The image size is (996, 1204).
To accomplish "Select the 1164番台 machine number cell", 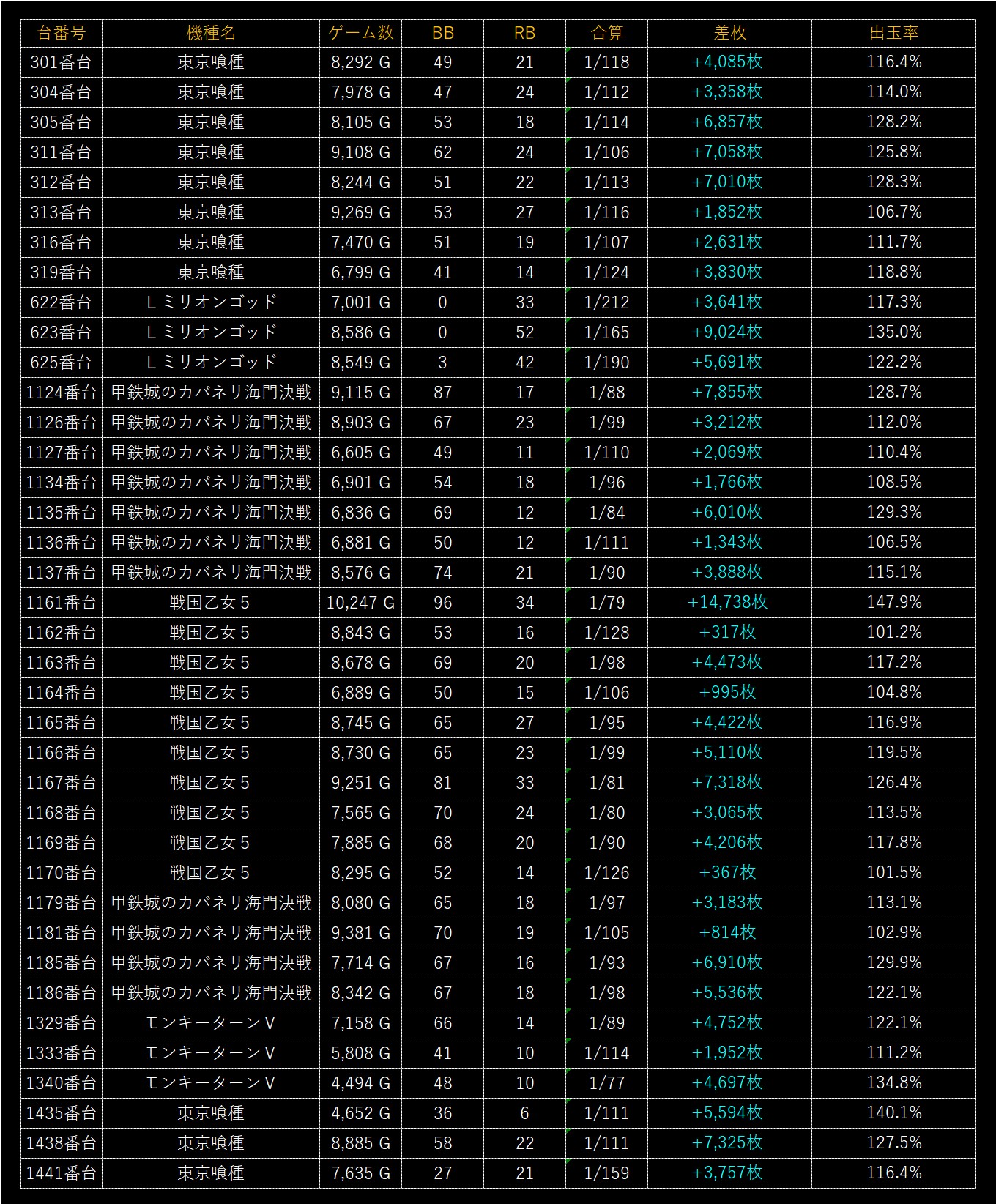I will [61, 693].
